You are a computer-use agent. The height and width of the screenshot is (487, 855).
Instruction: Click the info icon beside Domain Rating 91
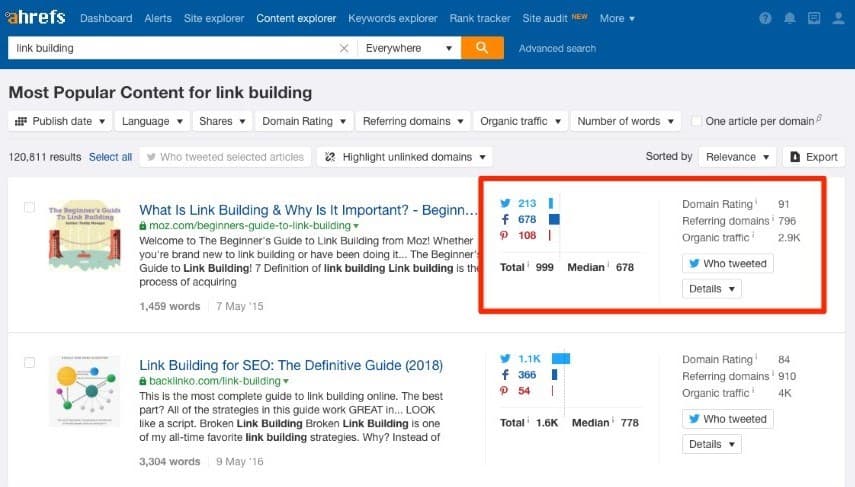point(756,202)
